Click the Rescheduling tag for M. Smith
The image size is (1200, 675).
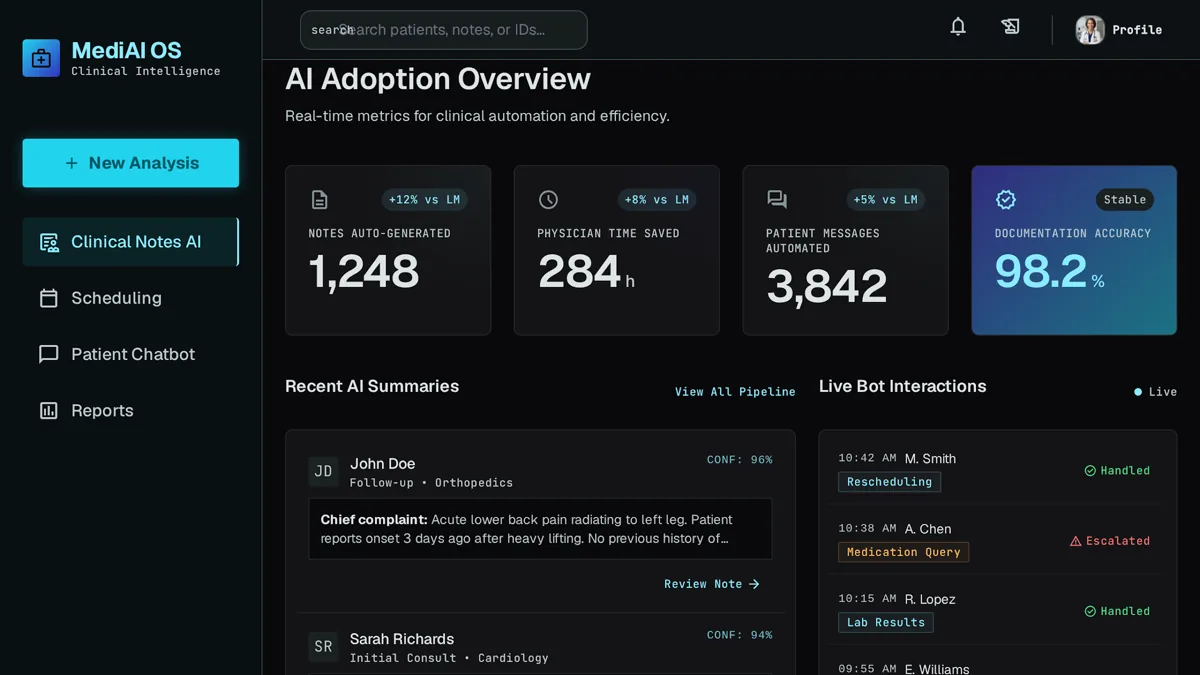pos(889,482)
